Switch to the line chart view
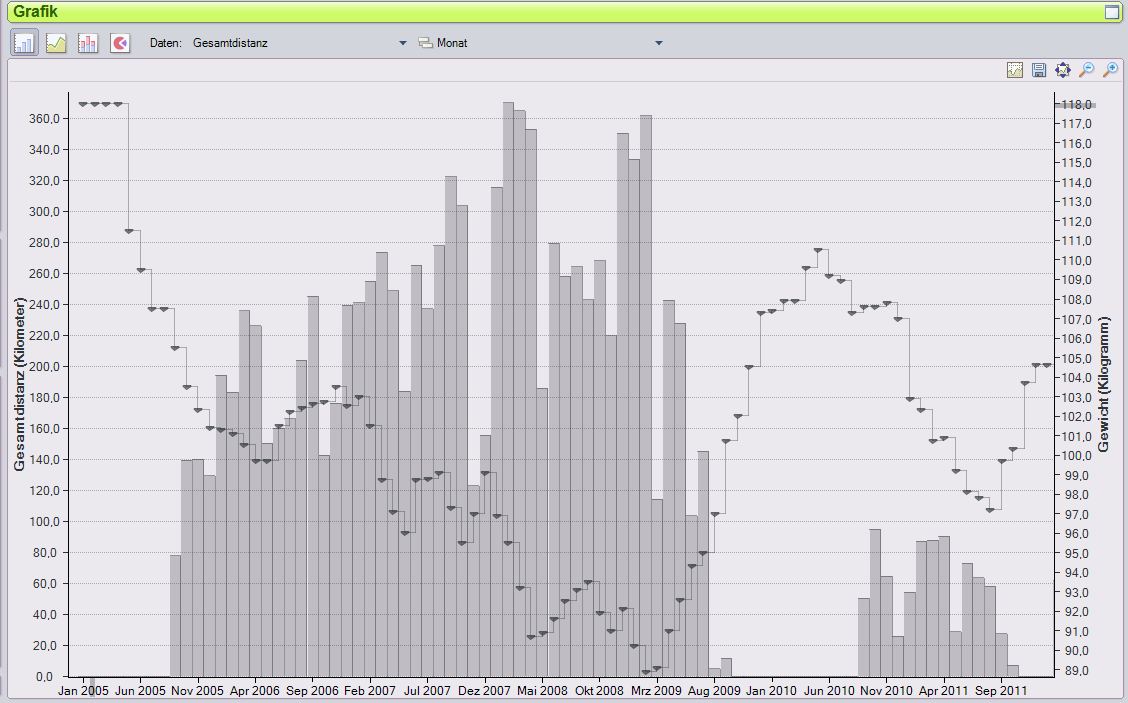This screenshot has width=1128, height=703. pos(56,43)
